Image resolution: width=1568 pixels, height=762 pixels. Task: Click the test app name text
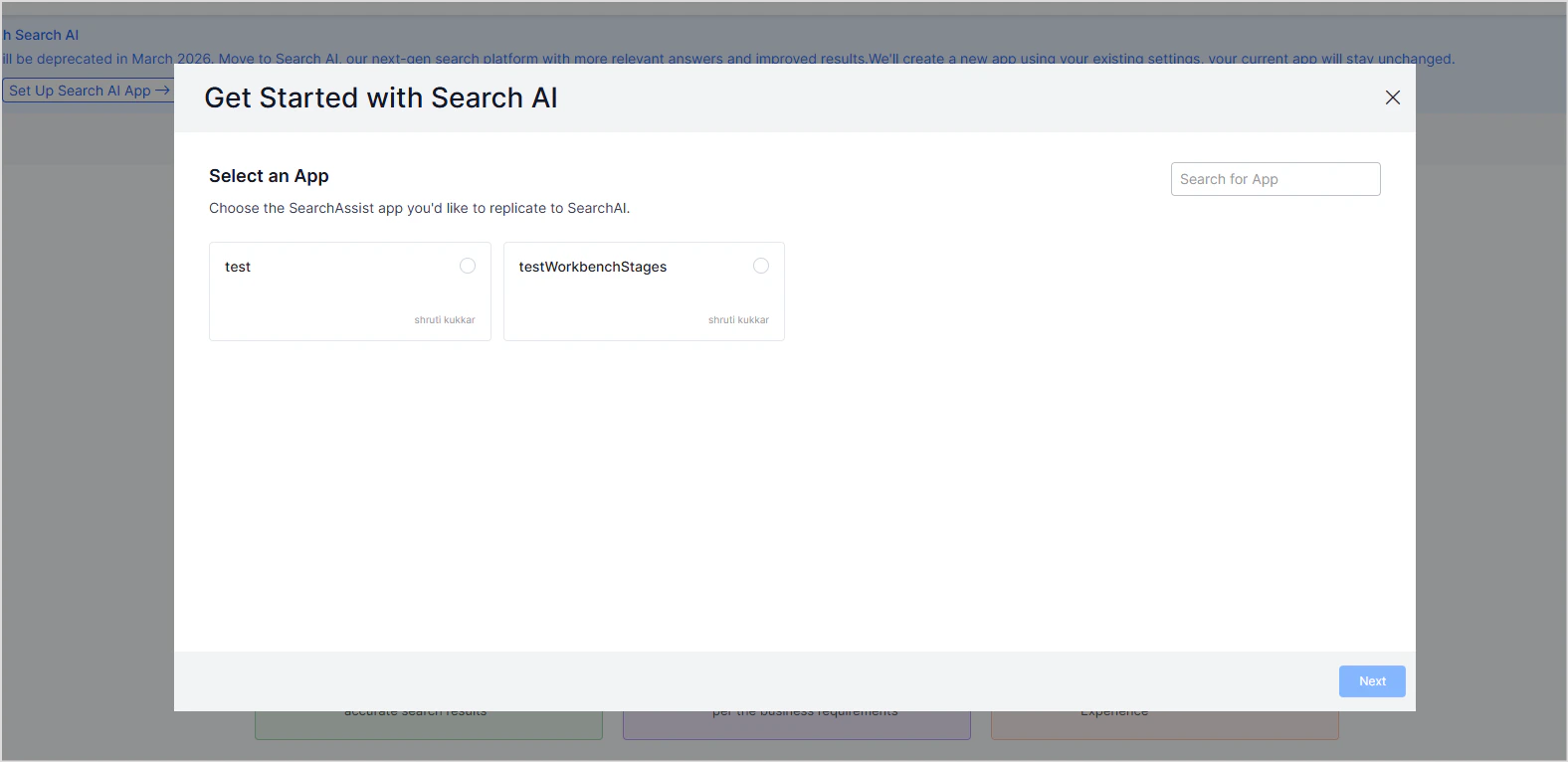pos(238,267)
